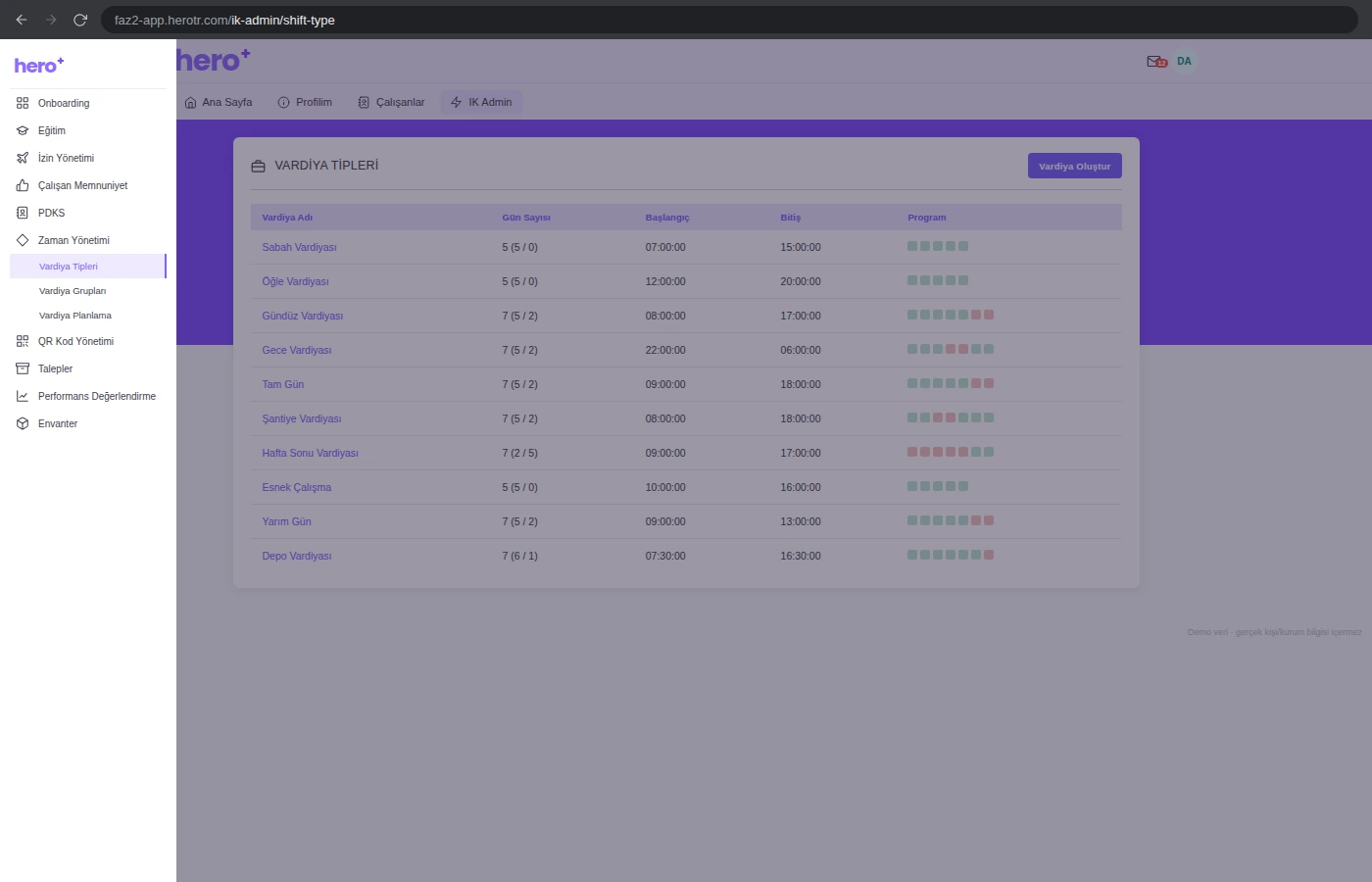
Task: Click the browser reload icon
Action: 80,20
